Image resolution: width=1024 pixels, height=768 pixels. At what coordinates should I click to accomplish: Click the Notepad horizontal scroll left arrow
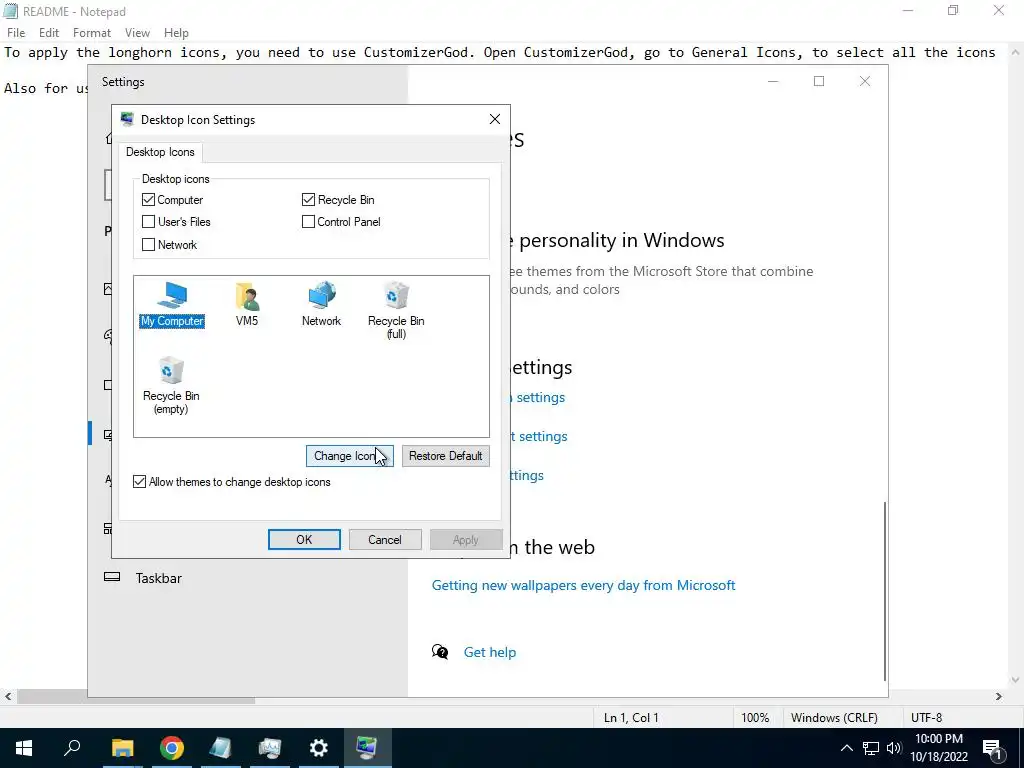click(8, 697)
